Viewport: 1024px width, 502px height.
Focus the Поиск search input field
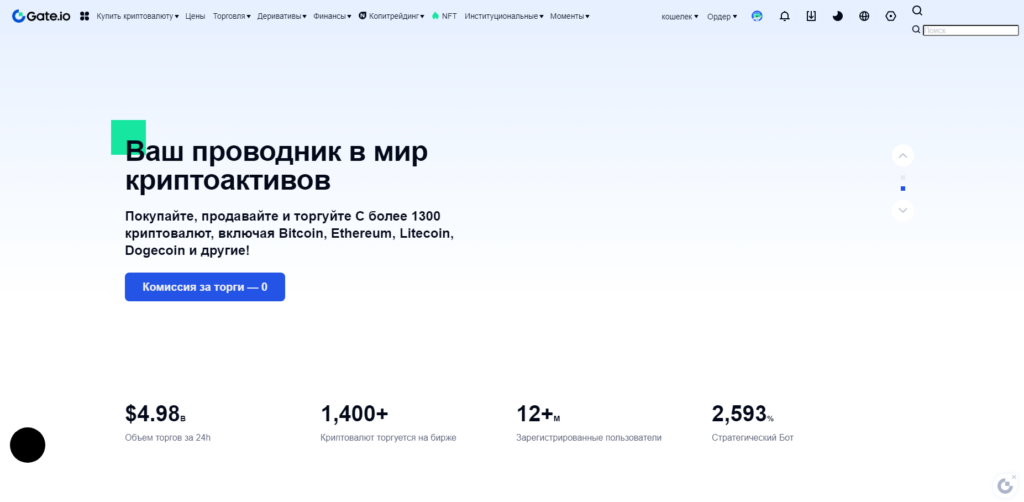[x=970, y=30]
